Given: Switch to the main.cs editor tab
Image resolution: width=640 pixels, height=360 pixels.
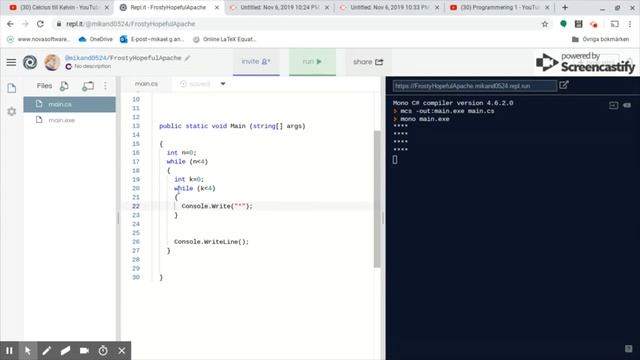Looking at the screenshot, I should pos(146,84).
